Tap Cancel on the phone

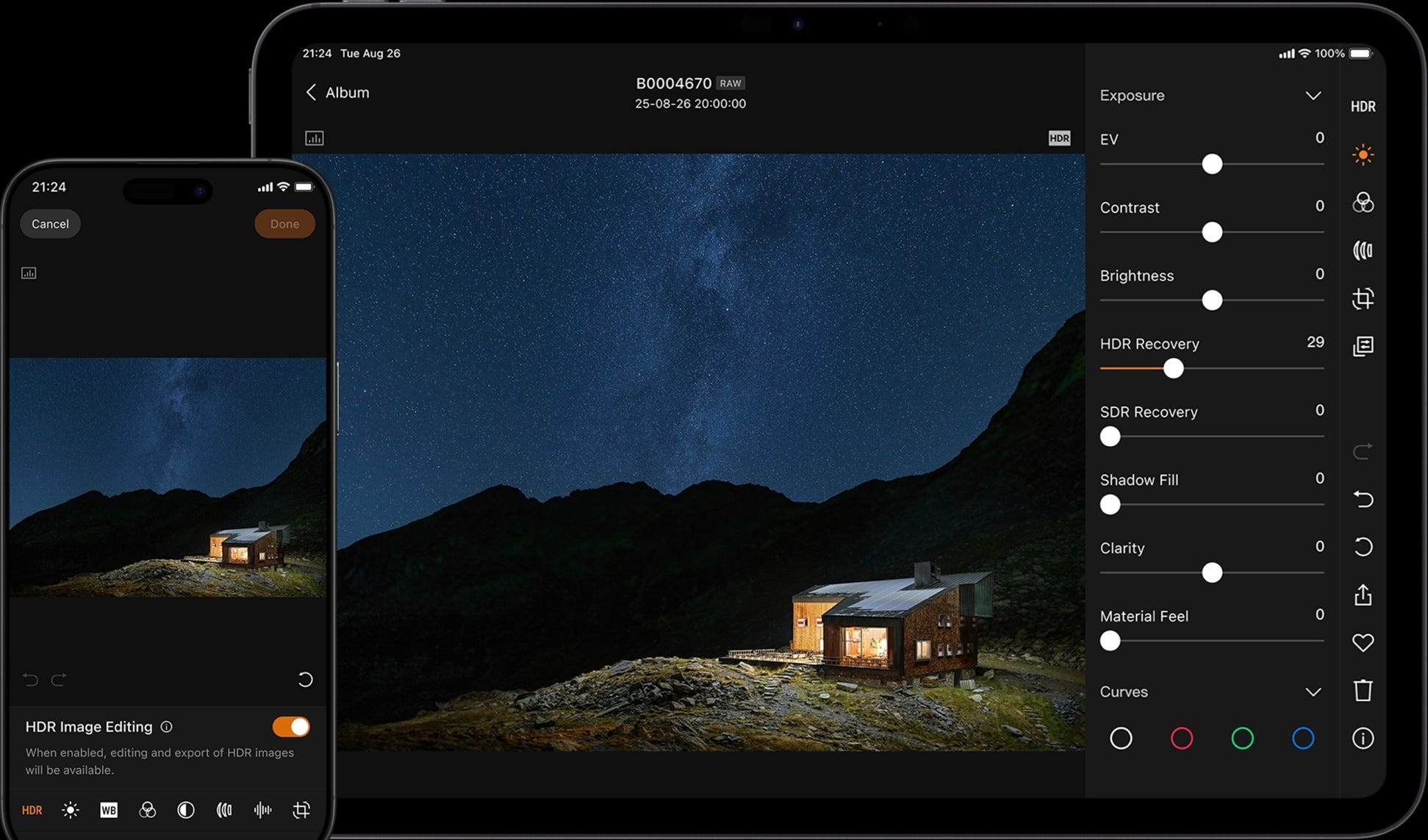click(50, 224)
